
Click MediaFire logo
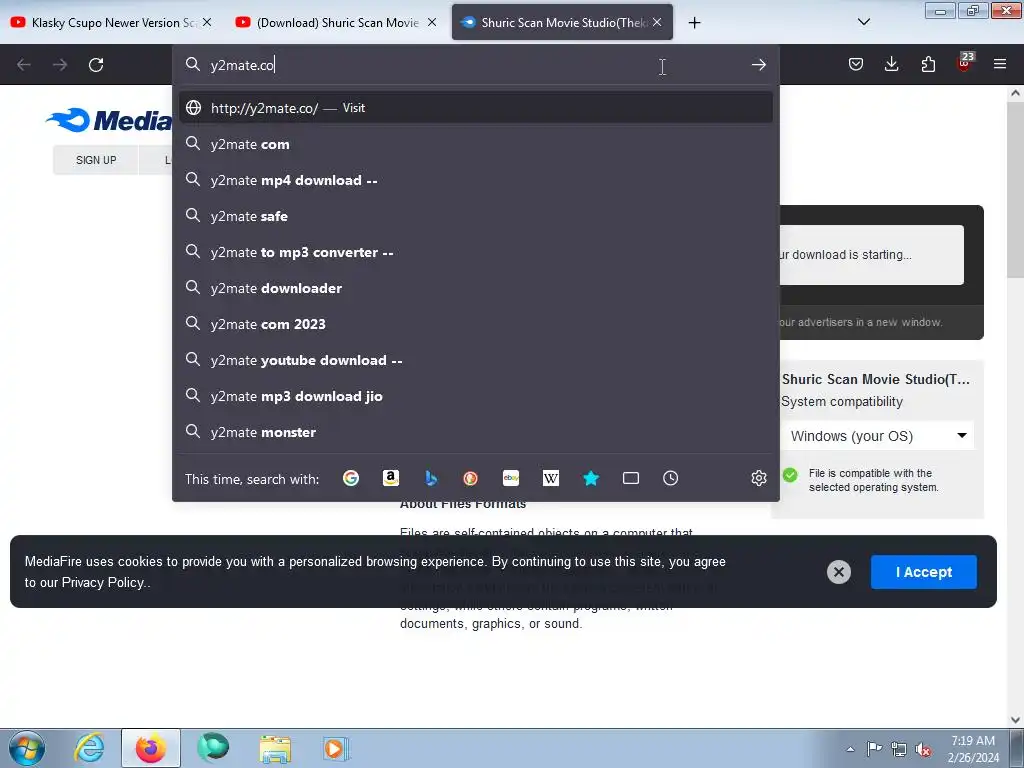tap(109, 120)
